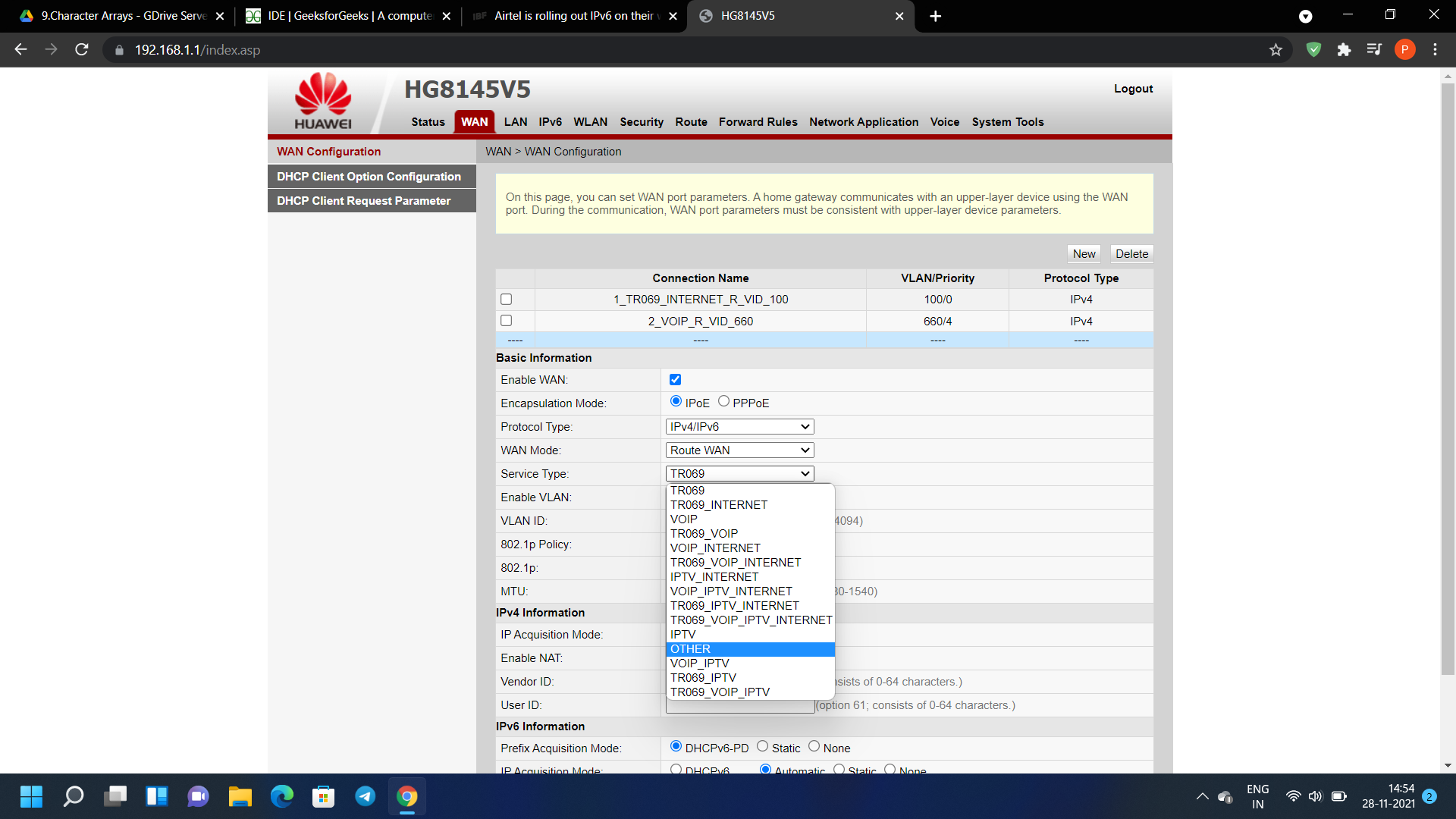The height and width of the screenshot is (819, 1456).
Task: Open the tab search dropdown in Chrome
Action: coord(1305,16)
